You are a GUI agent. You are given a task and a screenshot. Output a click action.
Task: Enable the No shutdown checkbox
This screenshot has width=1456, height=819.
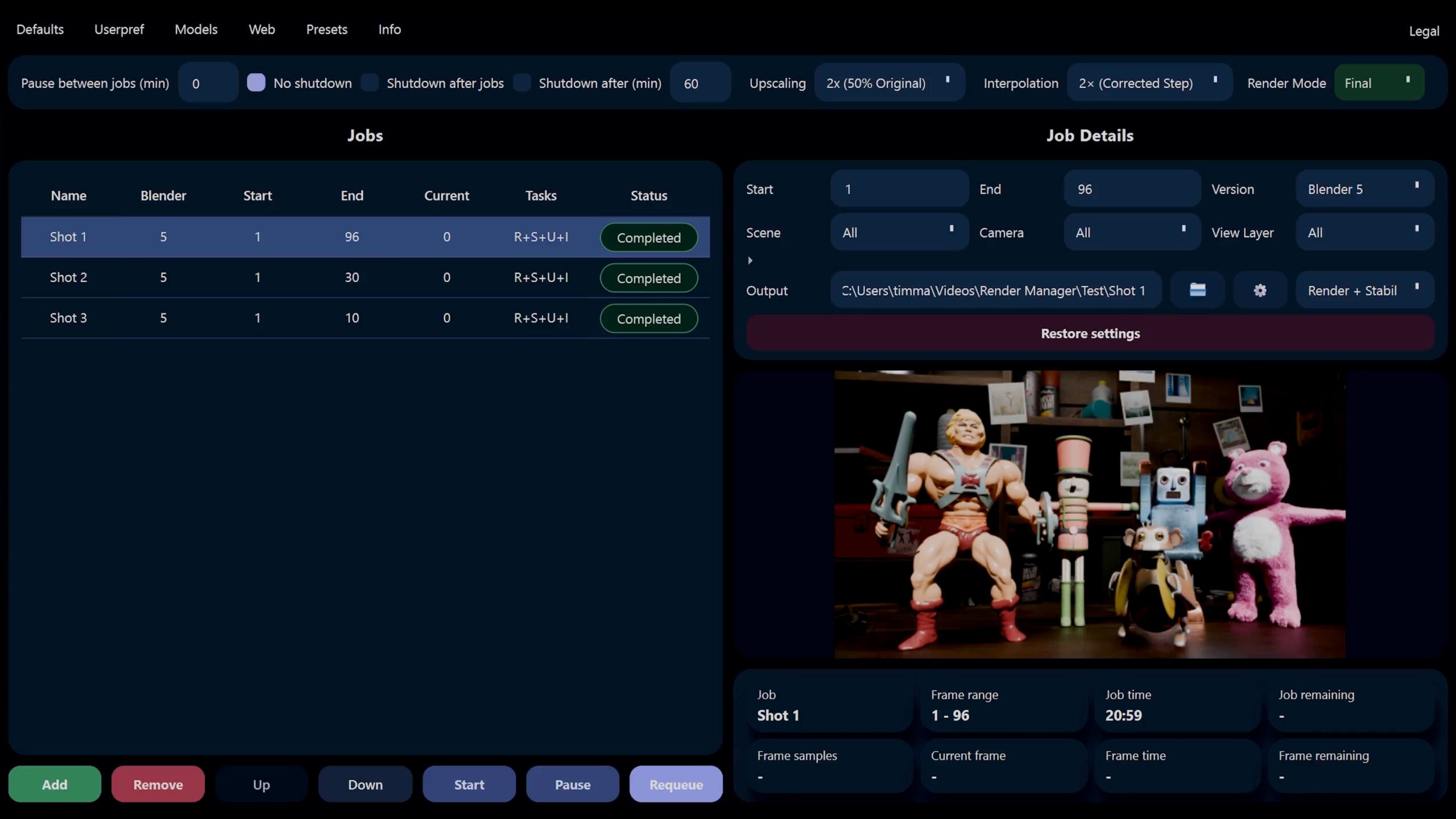click(x=256, y=82)
